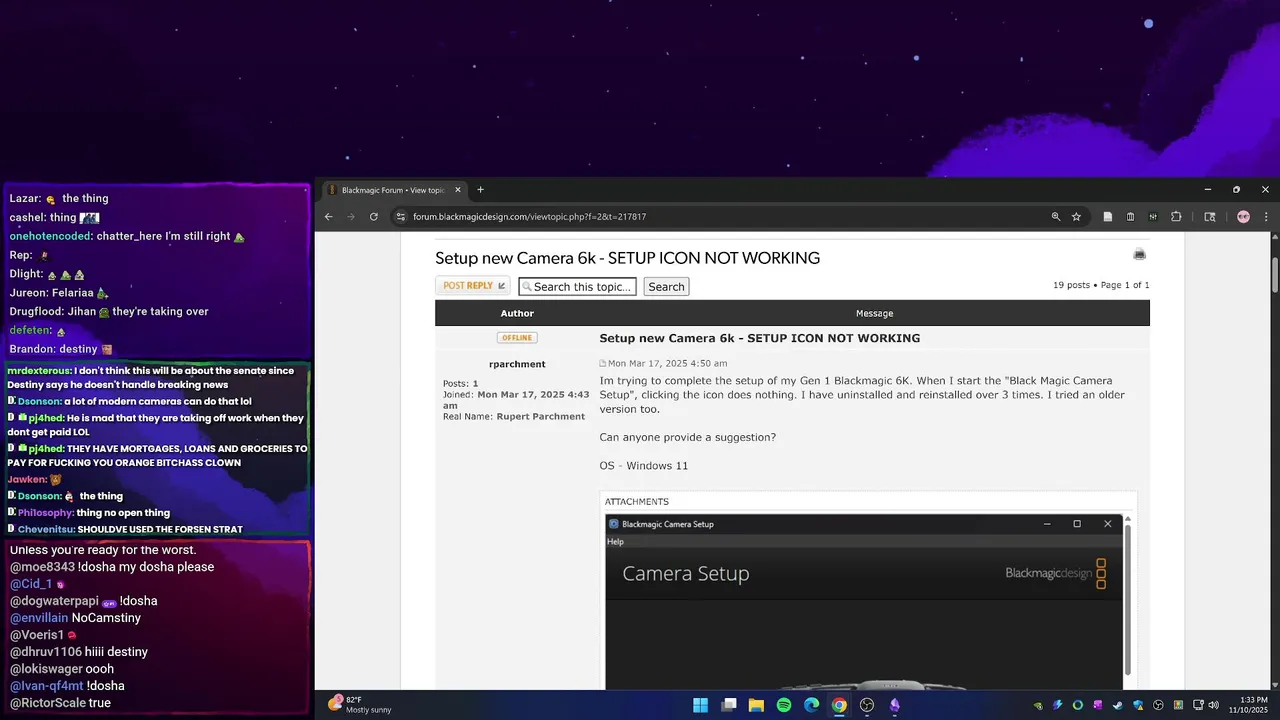
Task: Open the trash-bin-shaped extension icon
Action: pyautogui.click(x=1130, y=216)
